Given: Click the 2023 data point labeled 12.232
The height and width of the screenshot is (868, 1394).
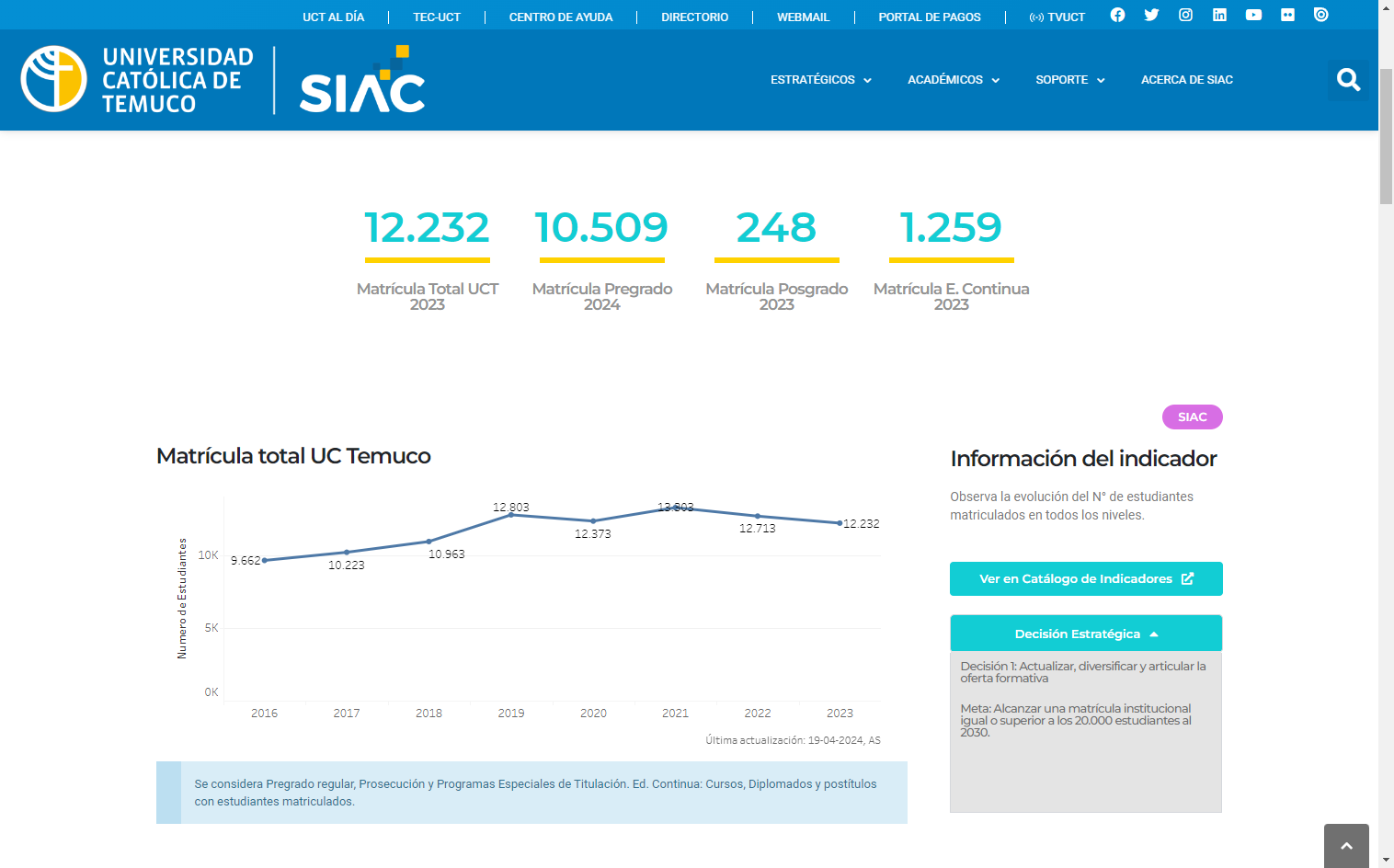Looking at the screenshot, I should point(840,522).
